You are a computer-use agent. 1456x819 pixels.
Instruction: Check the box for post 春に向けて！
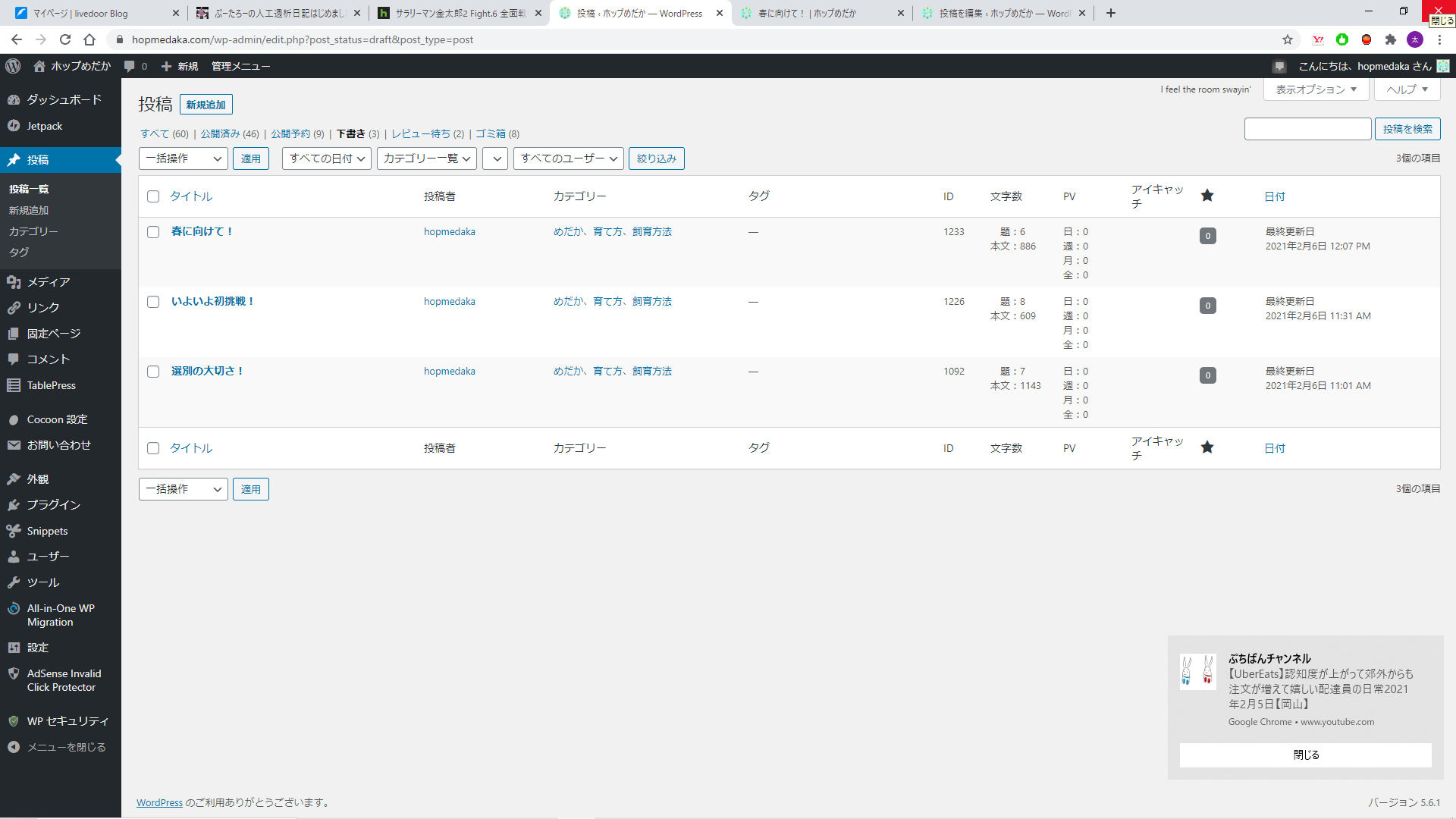pos(153,232)
